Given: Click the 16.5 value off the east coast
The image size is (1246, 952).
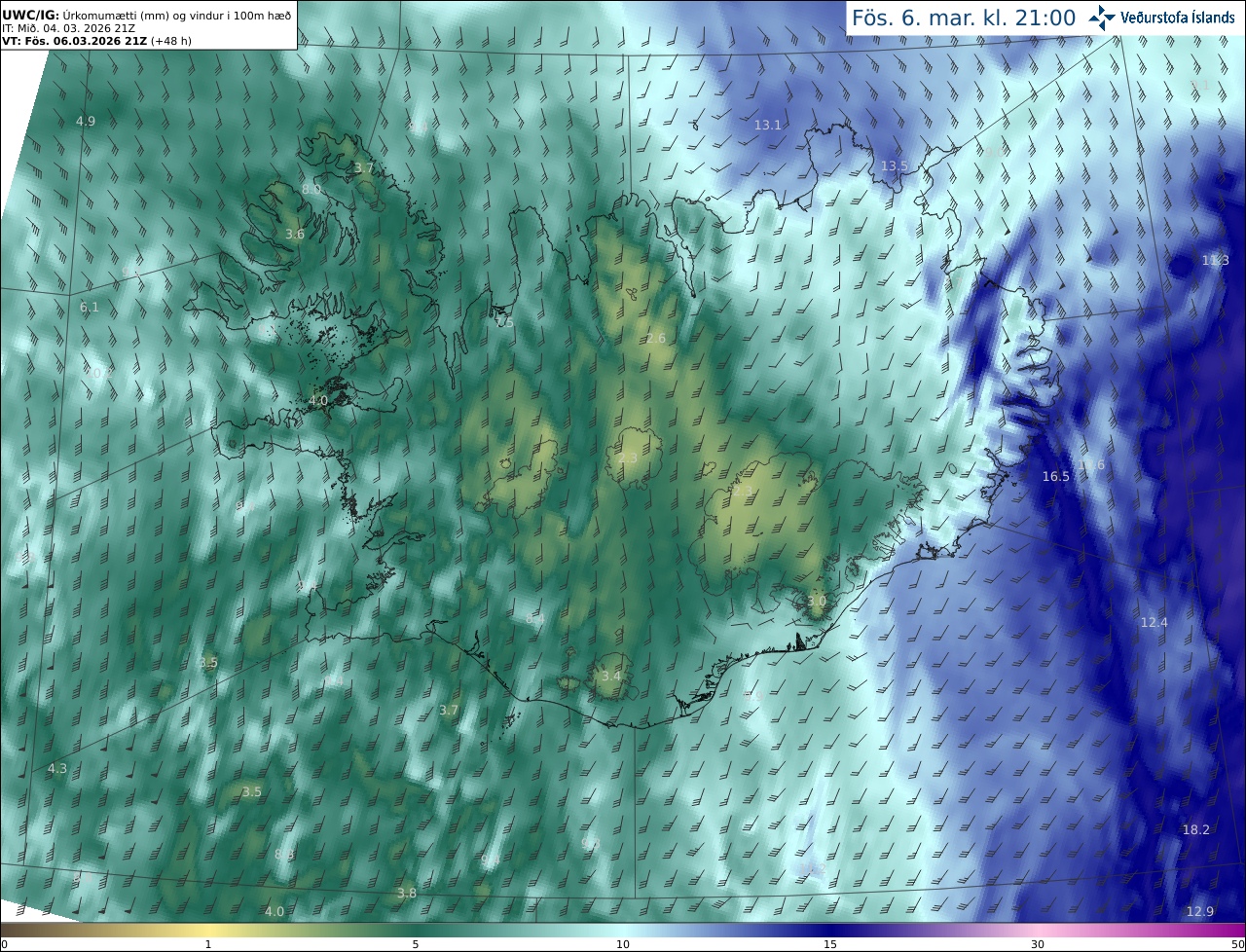Looking at the screenshot, I should point(1056,477).
